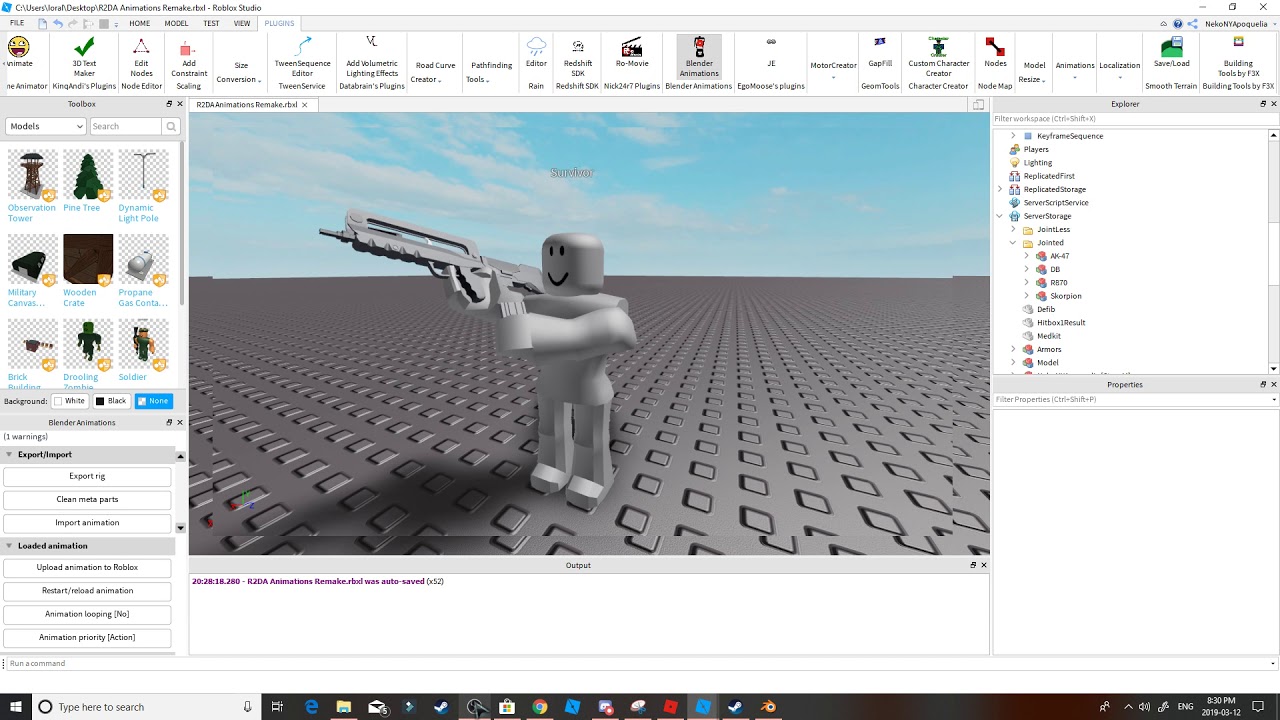Open the Pathfinding Tools dropdown
This screenshot has width=1280, height=720.
[491, 72]
